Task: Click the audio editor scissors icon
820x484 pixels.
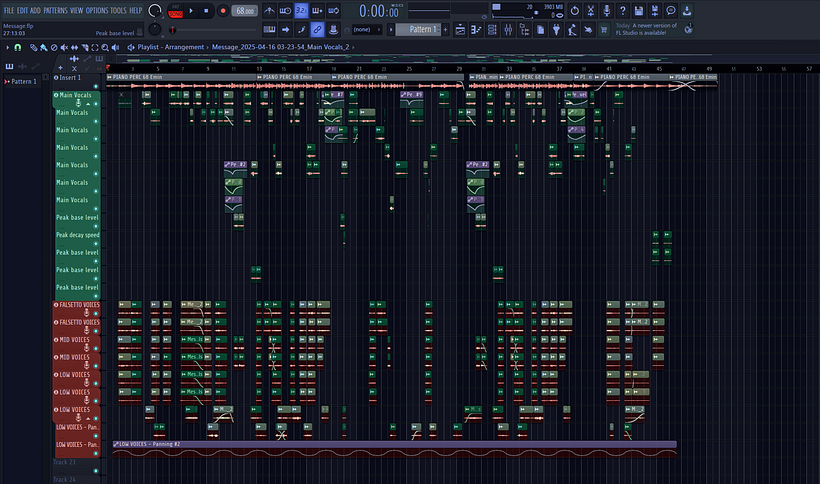Action: 590,10
